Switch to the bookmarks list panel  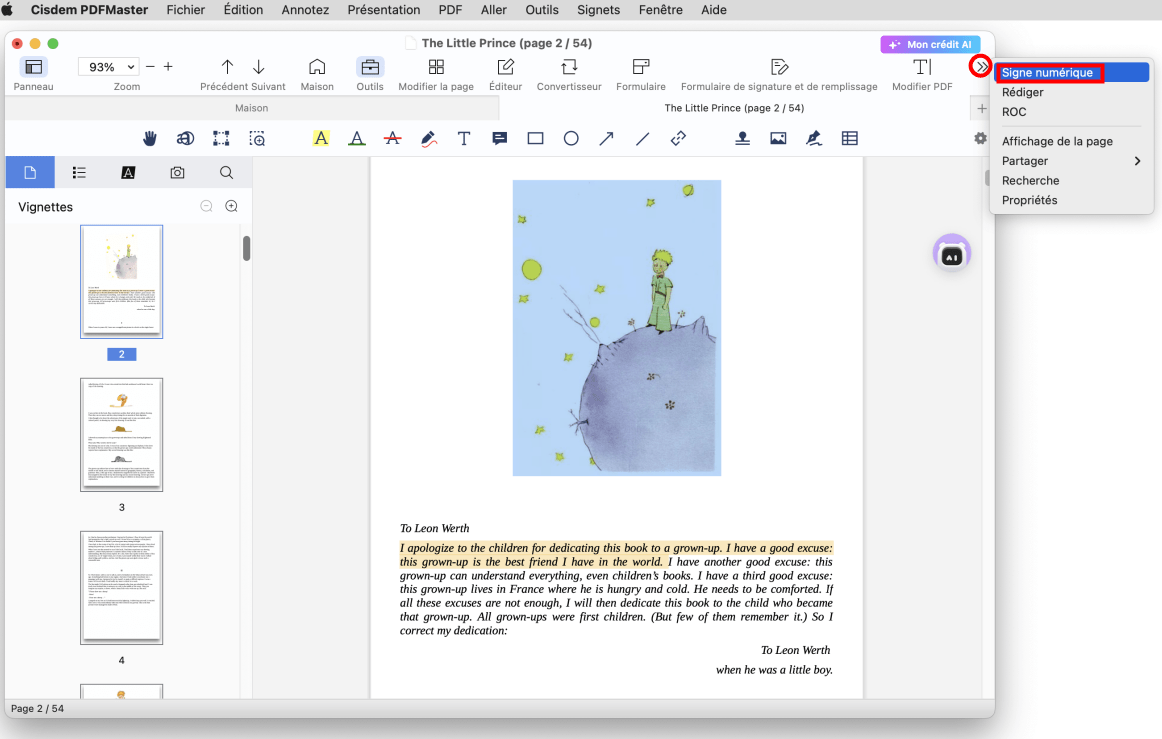pos(79,172)
